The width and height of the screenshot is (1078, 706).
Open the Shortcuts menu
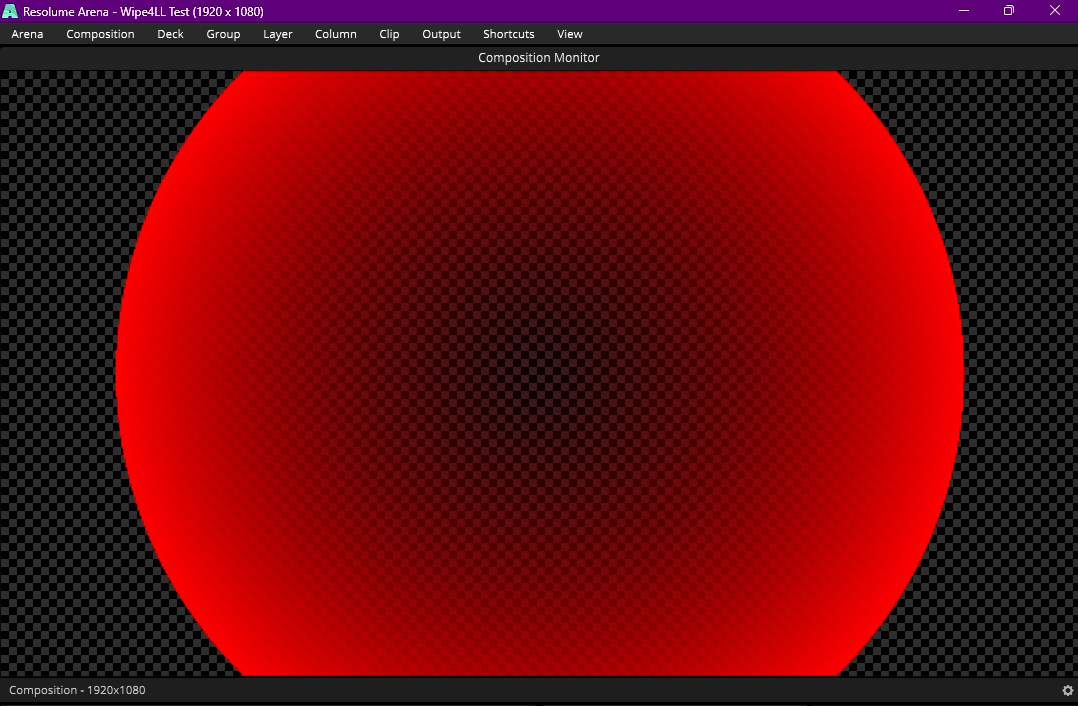(509, 34)
